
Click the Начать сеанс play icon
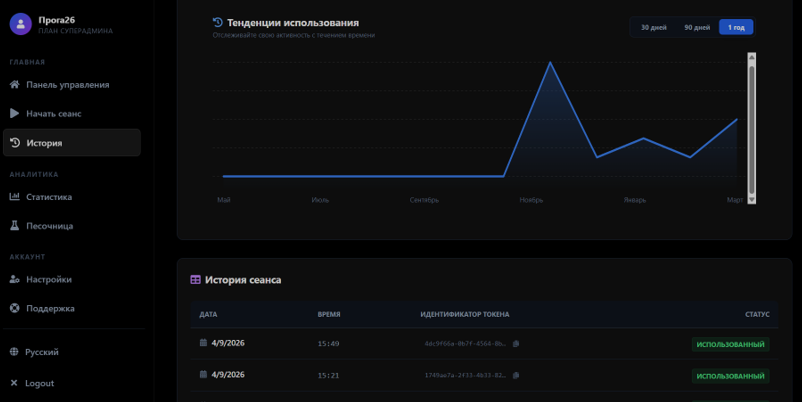[14, 114]
